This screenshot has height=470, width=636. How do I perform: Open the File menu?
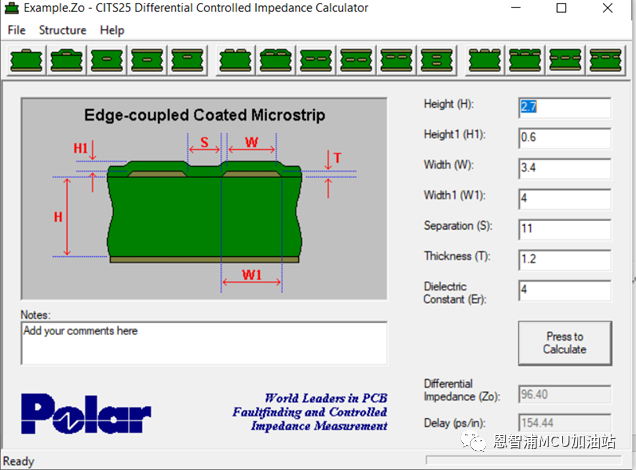(x=16, y=30)
